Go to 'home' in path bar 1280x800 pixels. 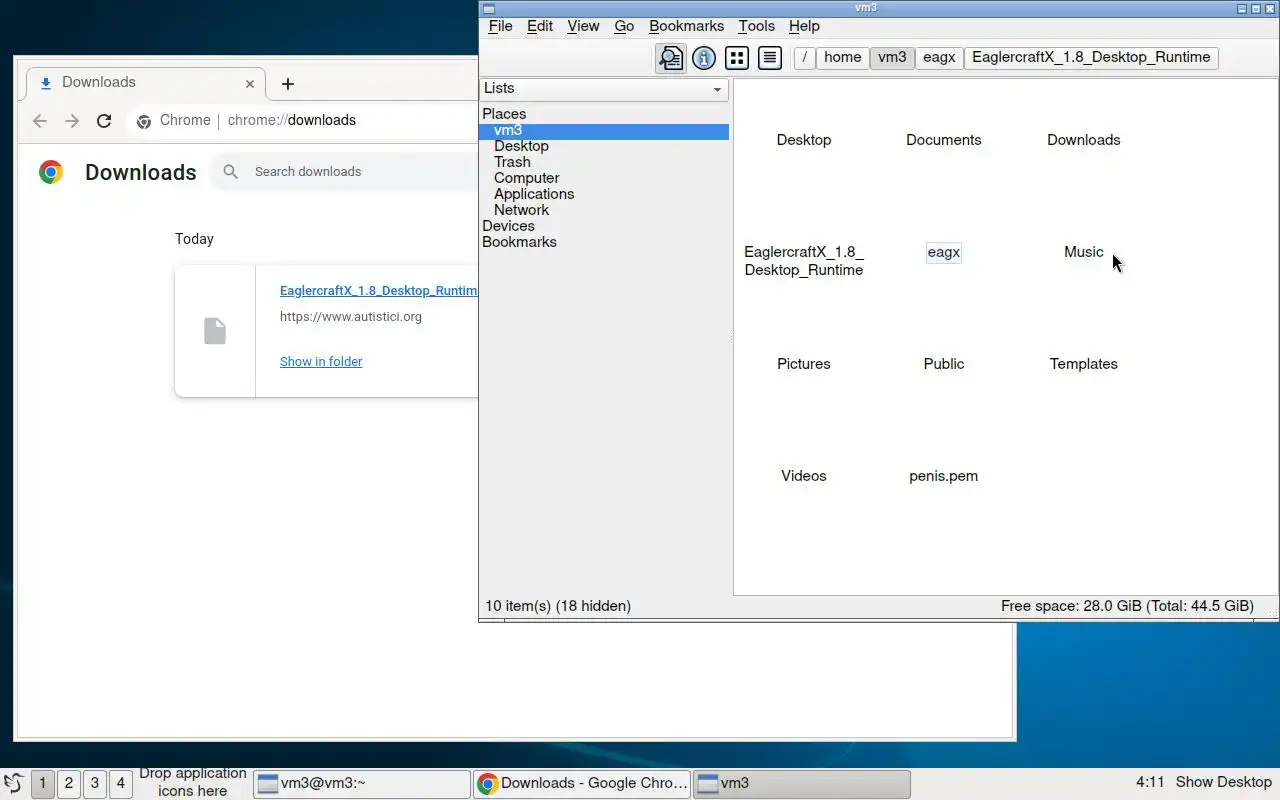(843, 57)
